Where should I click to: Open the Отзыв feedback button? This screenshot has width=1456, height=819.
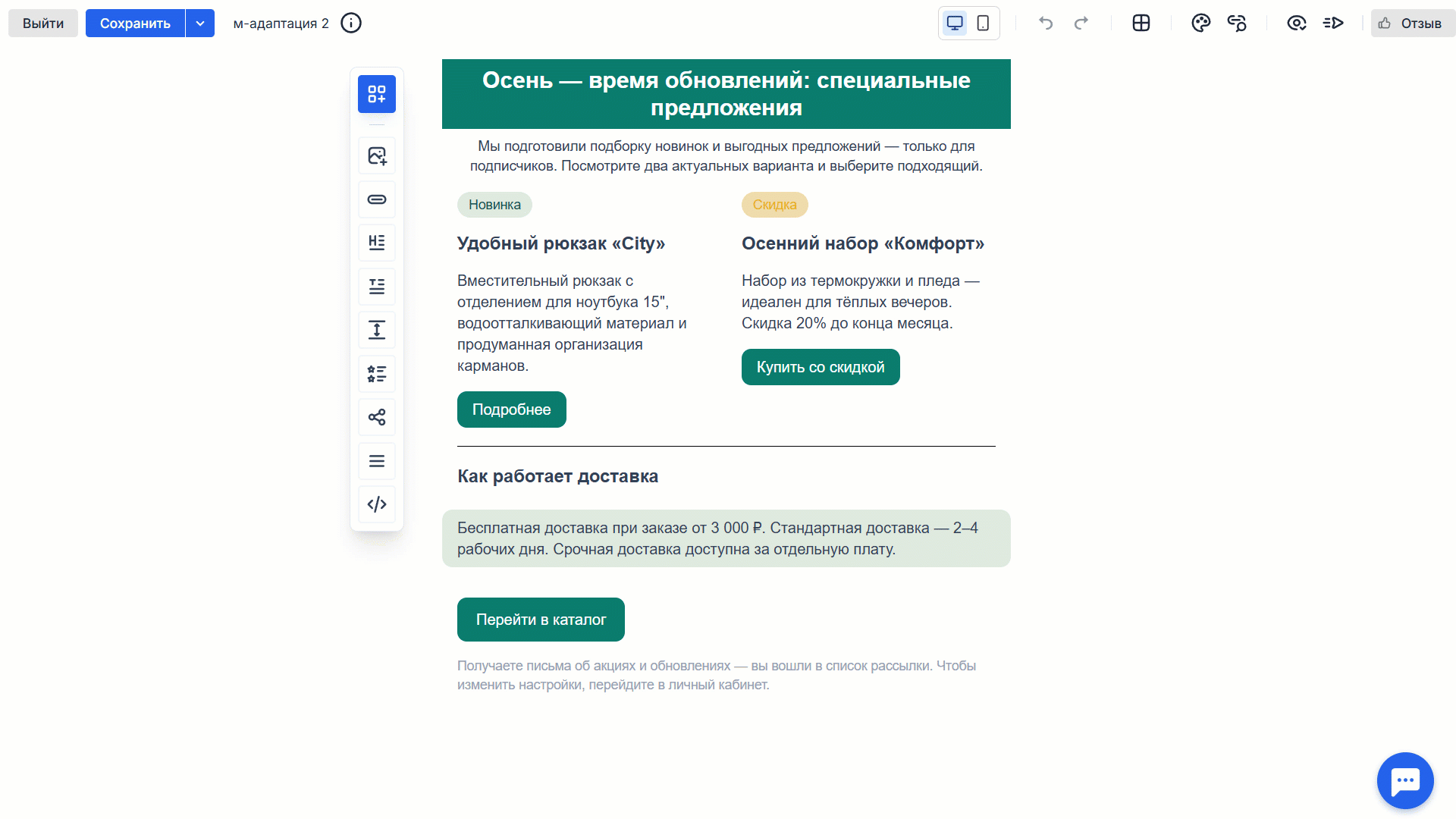click(x=1410, y=23)
